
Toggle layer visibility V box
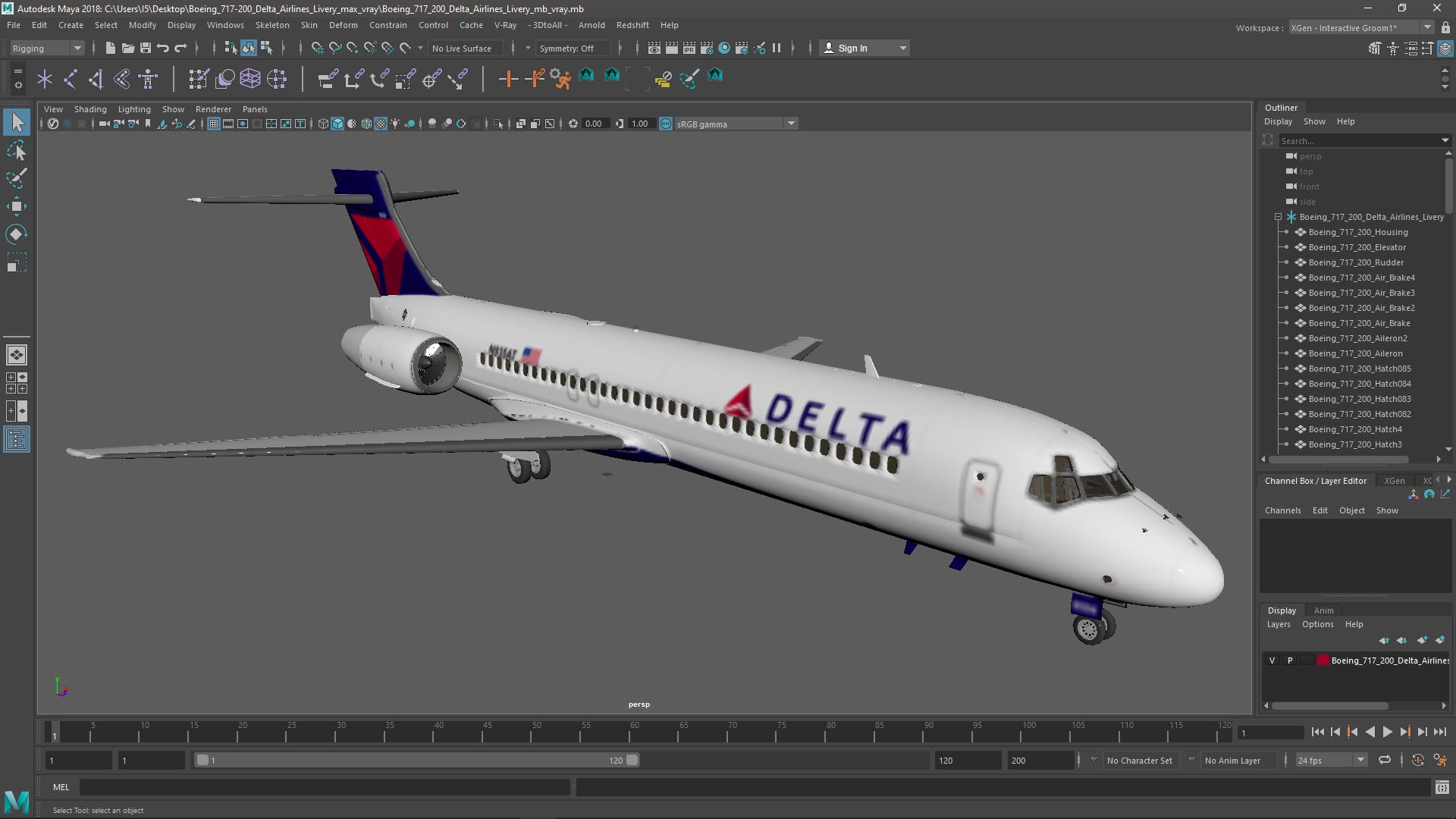1272,661
